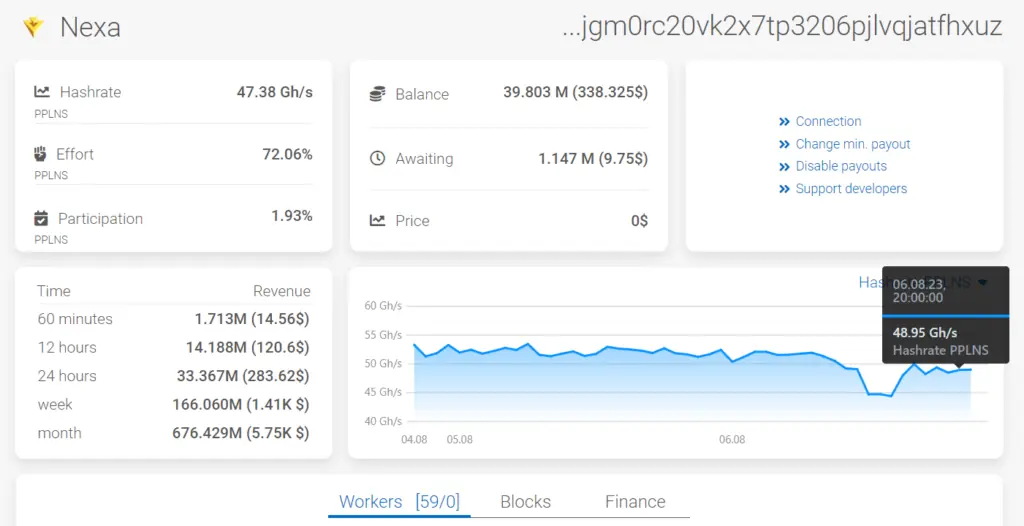Click the 676.429M (5.75K $) value
Image resolution: width=1024 pixels, height=526 pixels.
[x=241, y=433]
